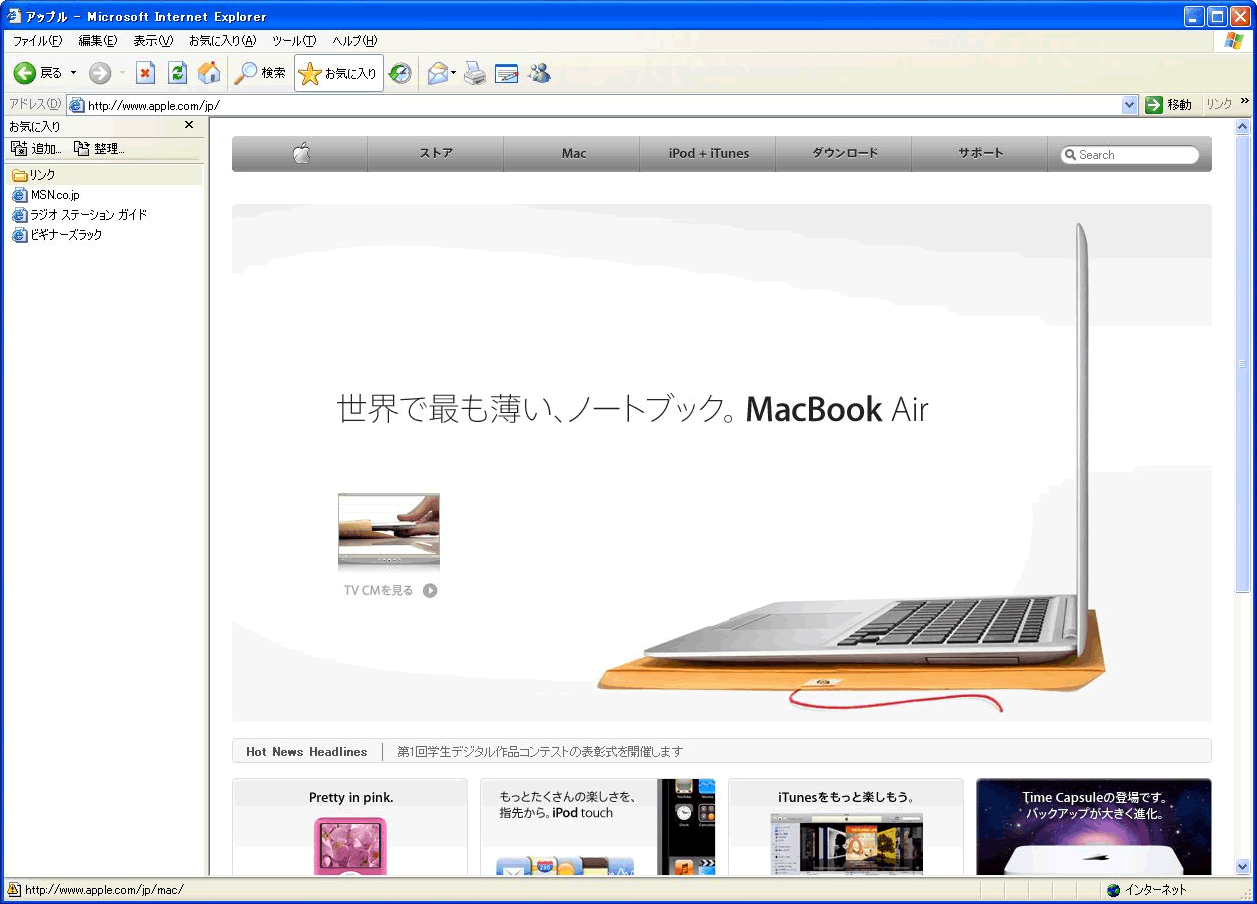This screenshot has width=1257, height=904.
Task: Open the 表示 menu
Action: (153, 41)
